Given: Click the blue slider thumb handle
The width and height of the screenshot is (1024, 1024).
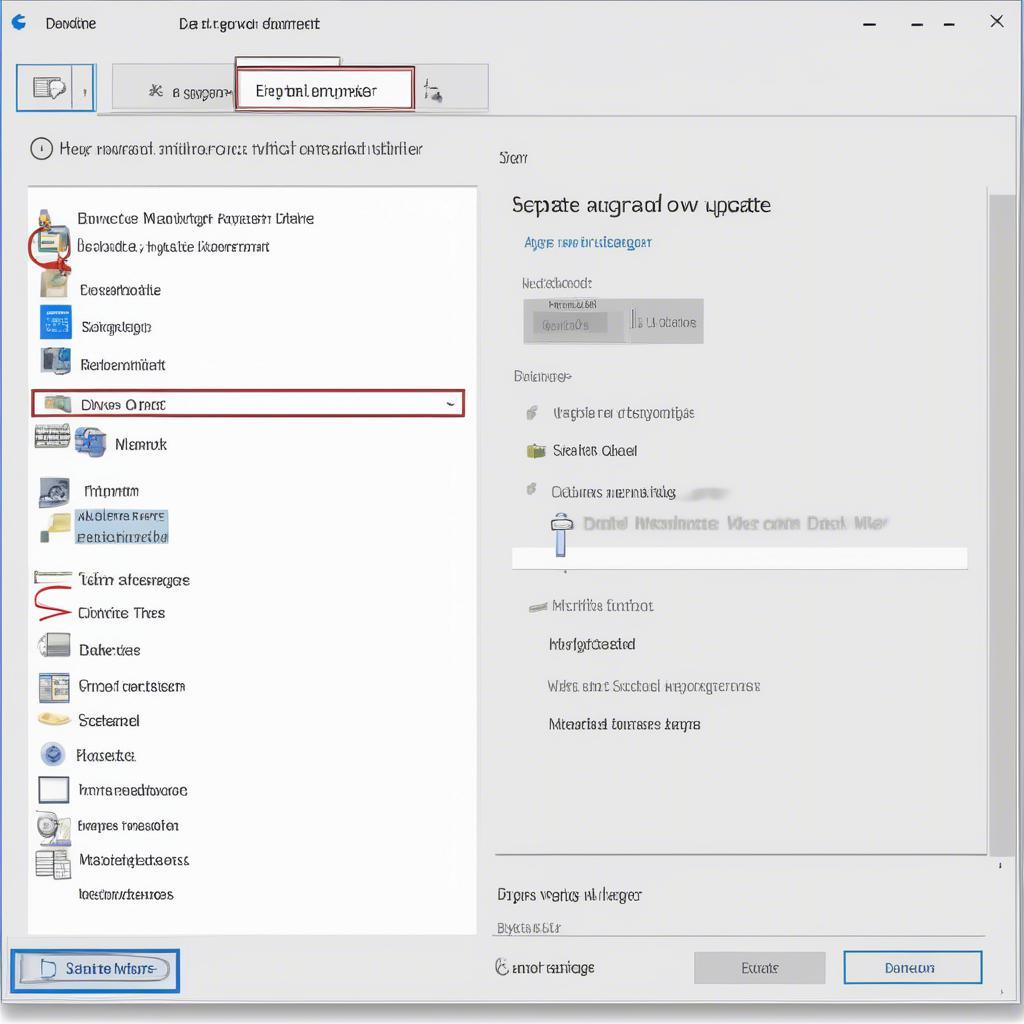Looking at the screenshot, I should coord(562,534).
